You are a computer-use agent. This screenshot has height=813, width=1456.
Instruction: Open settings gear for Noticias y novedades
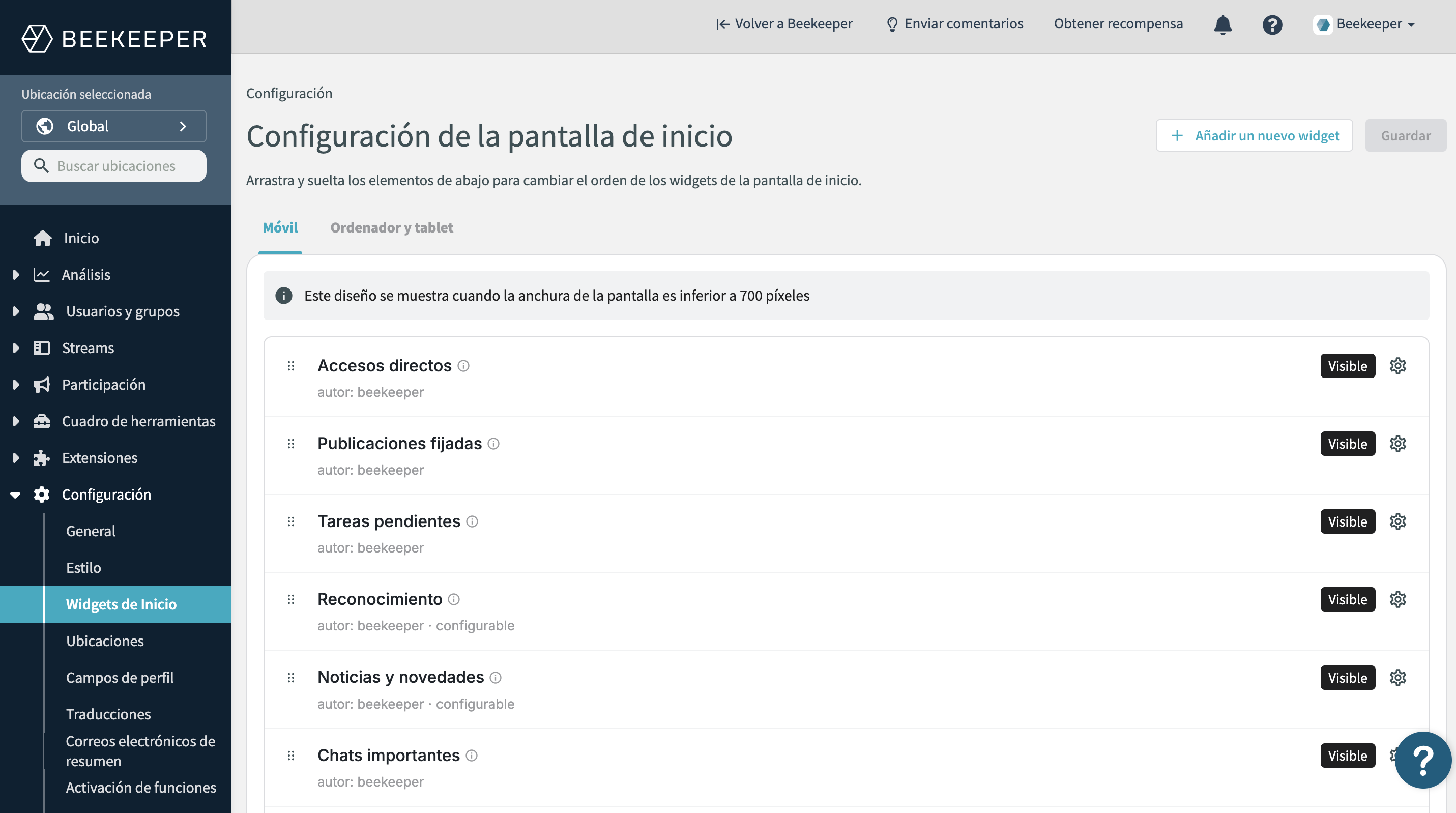pyautogui.click(x=1398, y=677)
